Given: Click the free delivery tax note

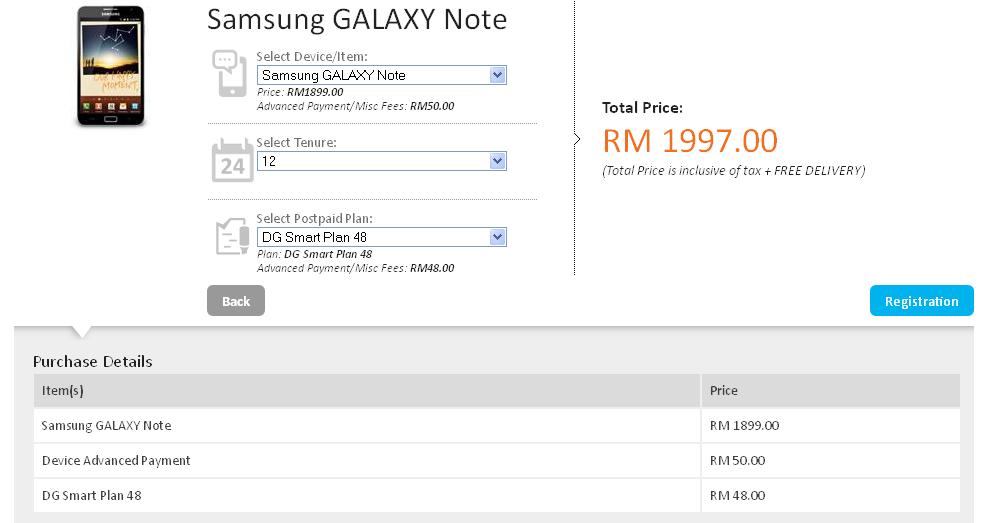Looking at the screenshot, I should pyautogui.click(x=733, y=170).
